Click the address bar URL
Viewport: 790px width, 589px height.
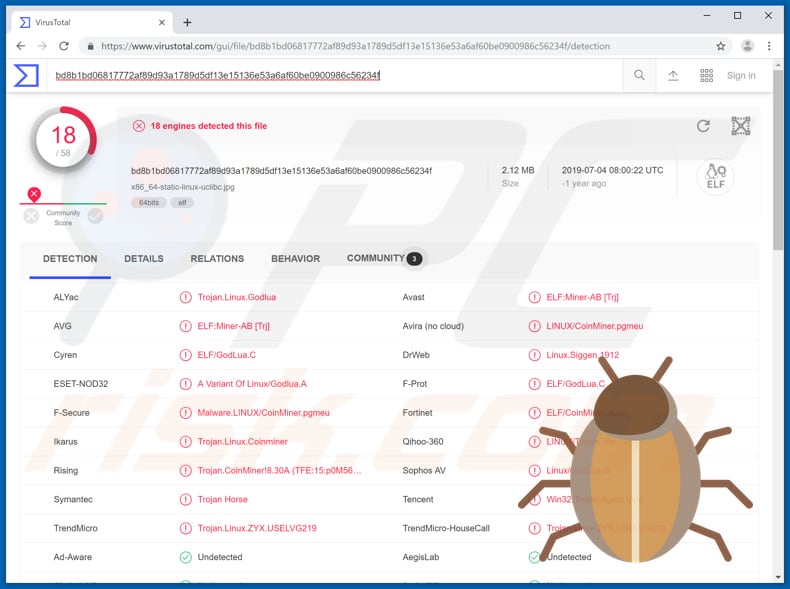356,46
